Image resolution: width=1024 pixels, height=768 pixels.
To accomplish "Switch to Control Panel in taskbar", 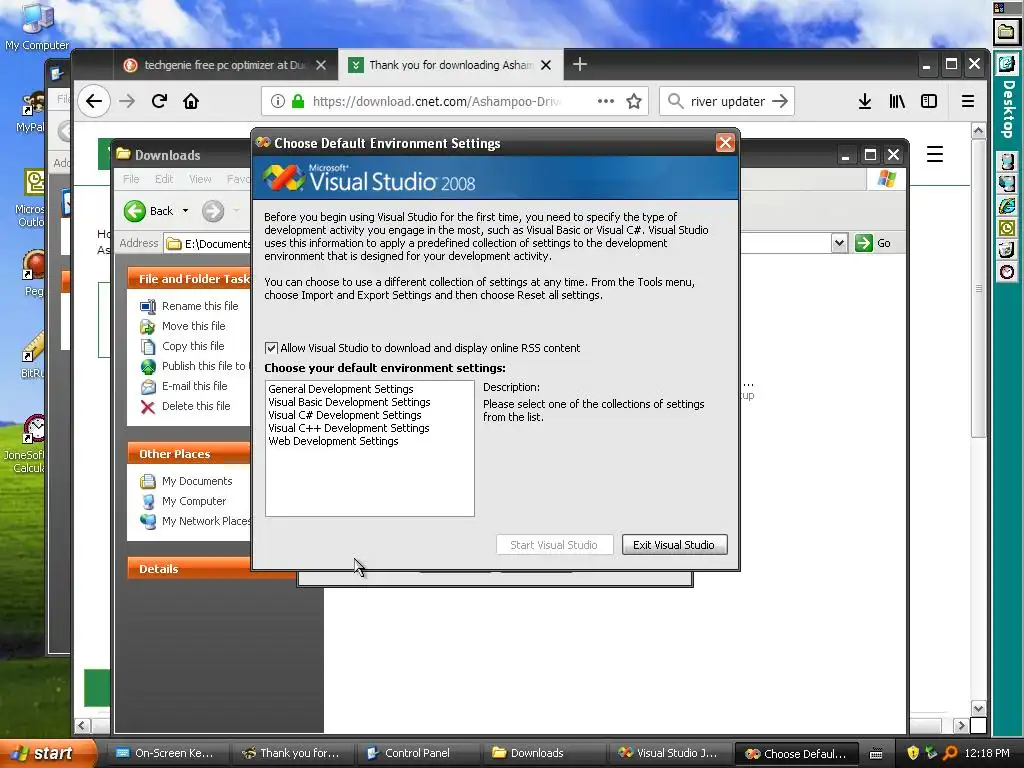I will (x=417, y=753).
